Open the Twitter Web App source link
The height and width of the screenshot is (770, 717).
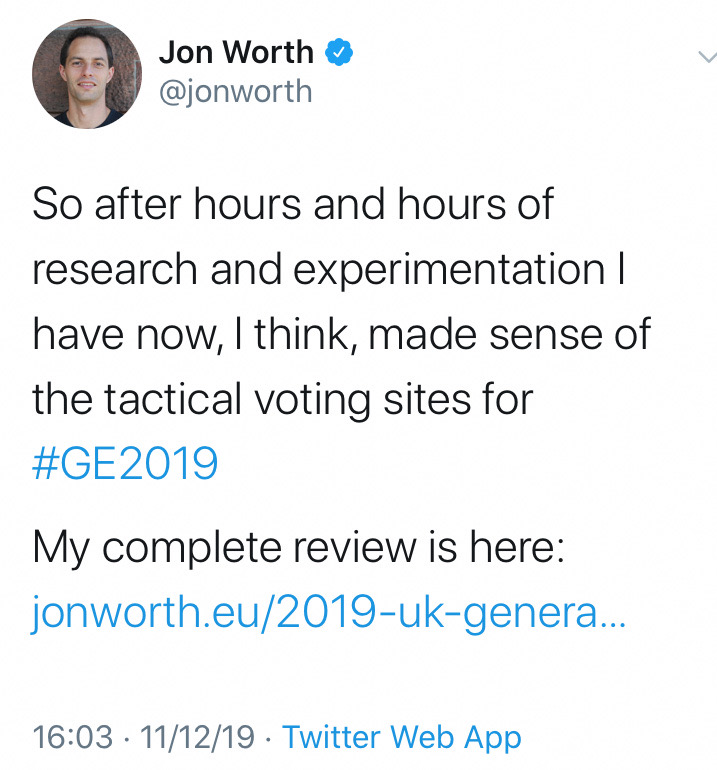(402, 738)
